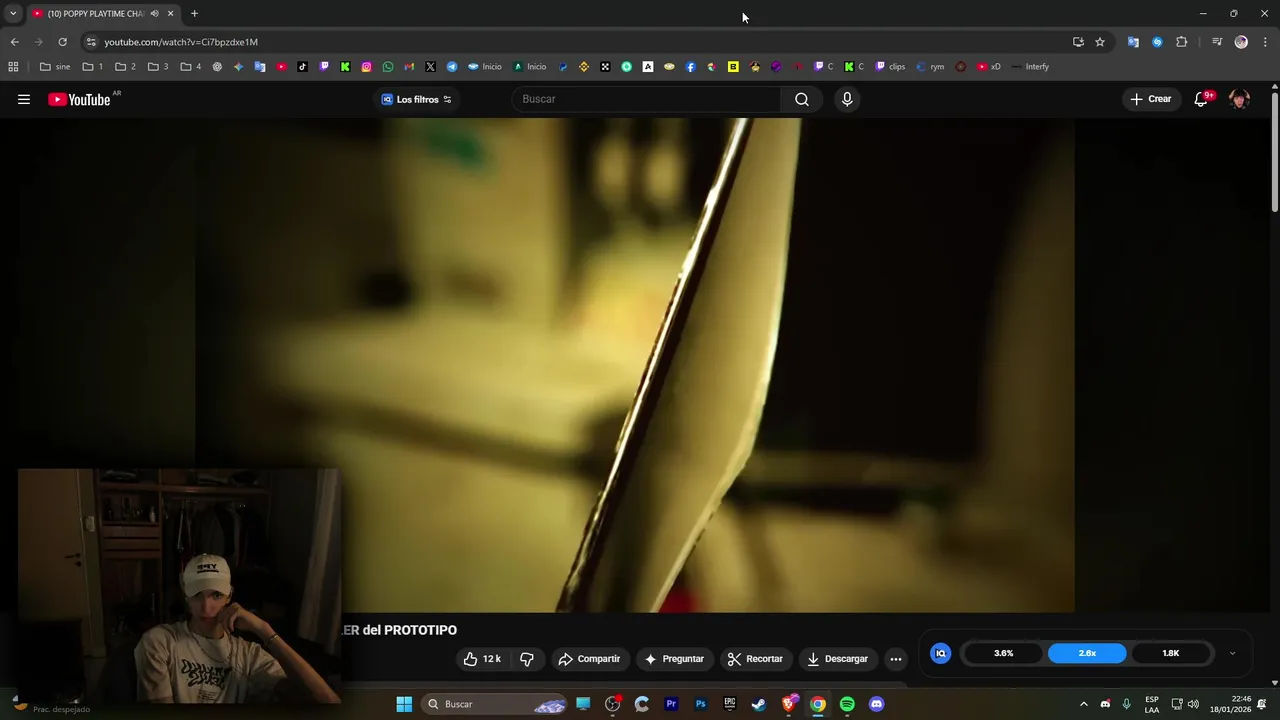The height and width of the screenshot is (720, 1280).
Task: Open YouTube notifications bell
Action: point(1202,99)
